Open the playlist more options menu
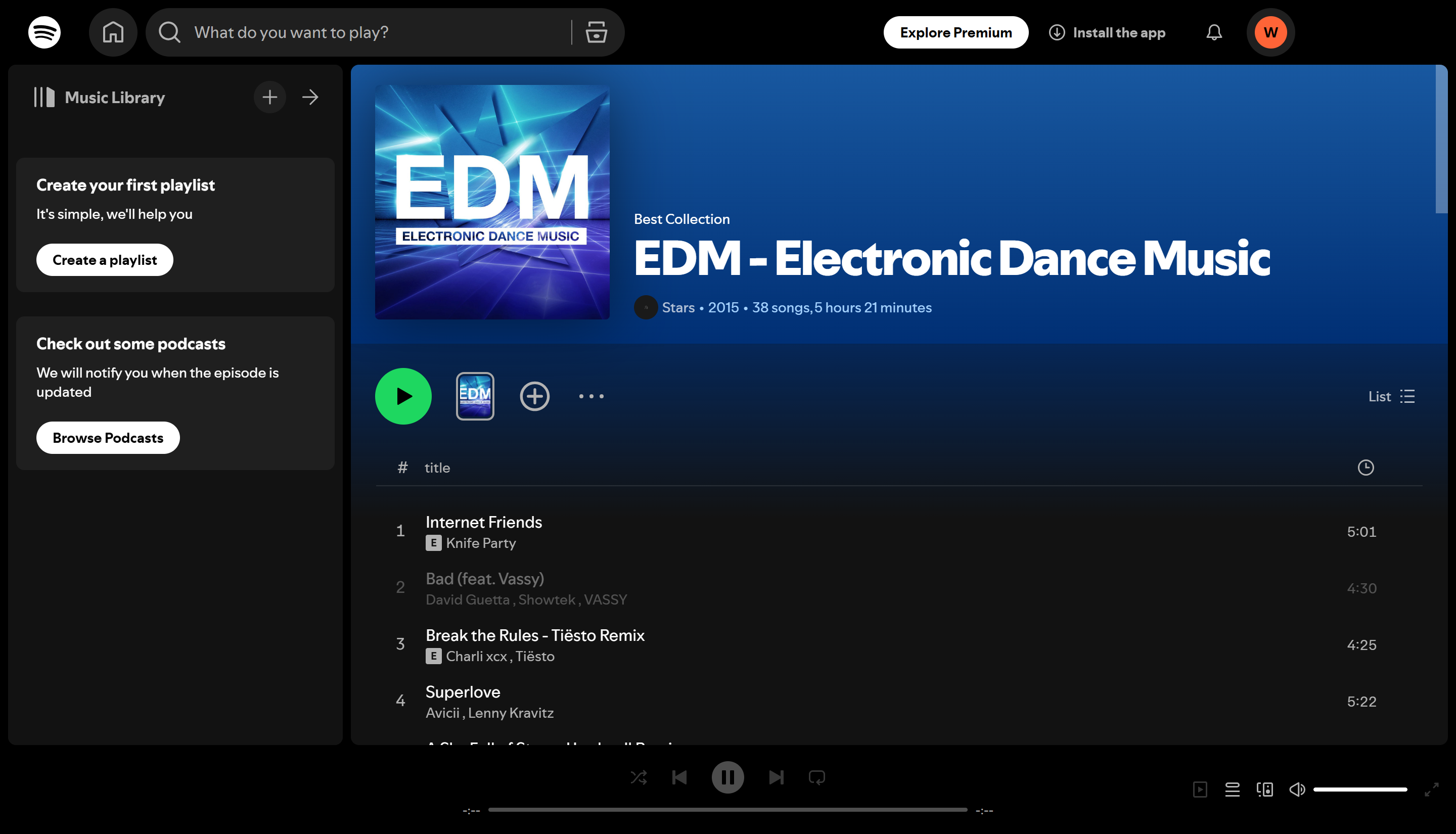This screenshot has width=1456, height=834. [591, 396]
